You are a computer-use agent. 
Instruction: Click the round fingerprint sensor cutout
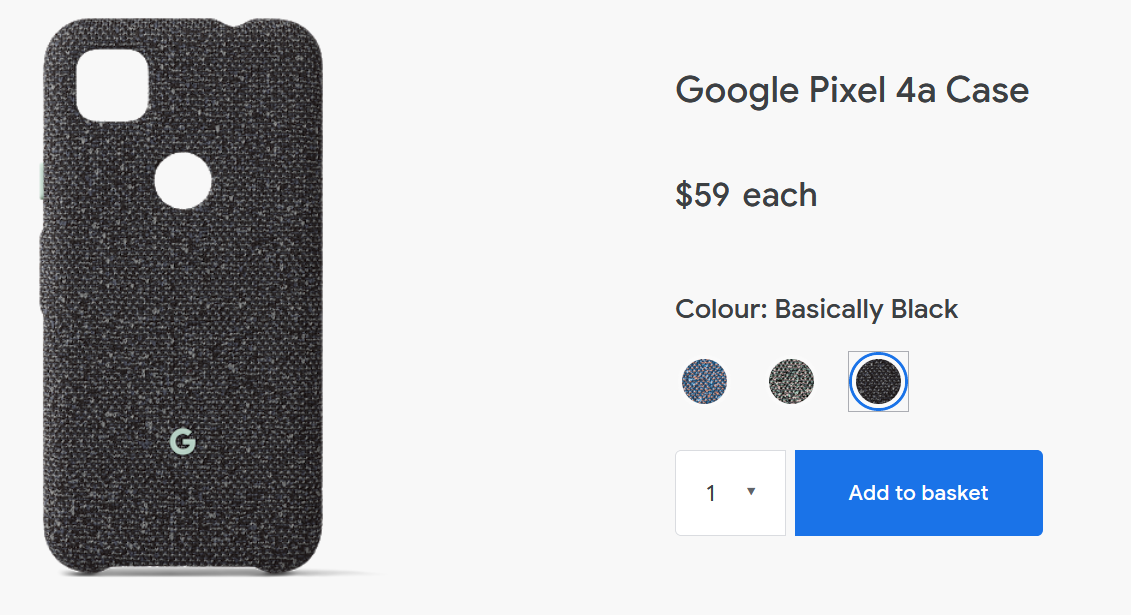coord(182,181)
